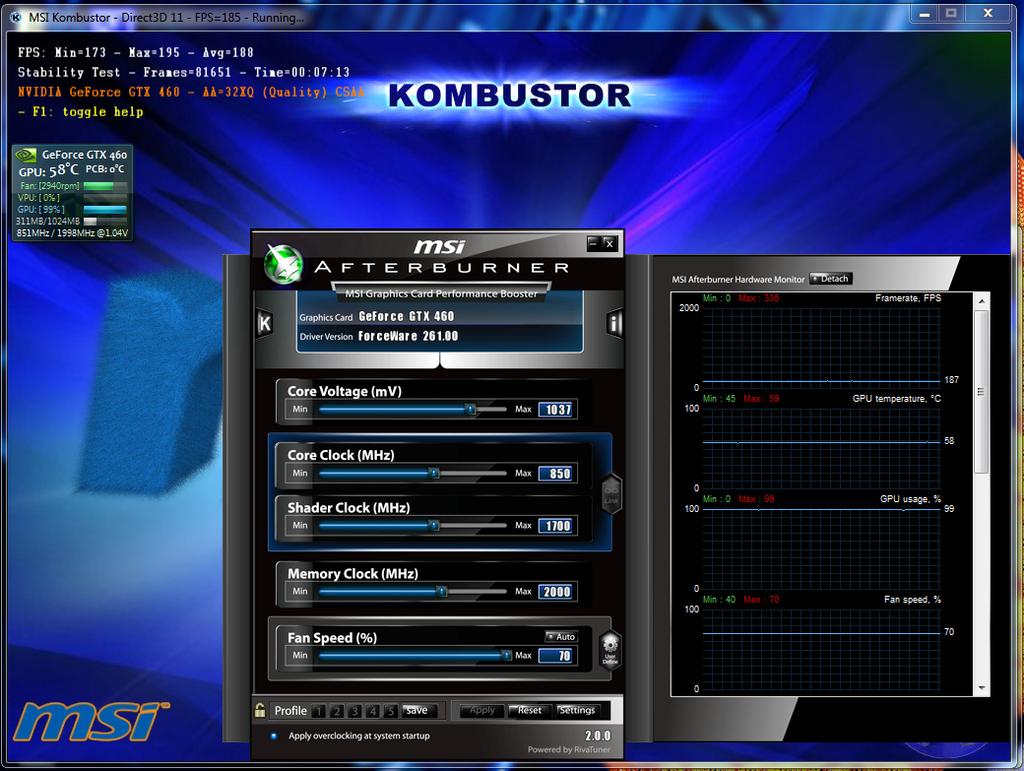The image size is (1024, 771).
Task: Click the 'Stability Test' frames line
Action: point(184,72)
